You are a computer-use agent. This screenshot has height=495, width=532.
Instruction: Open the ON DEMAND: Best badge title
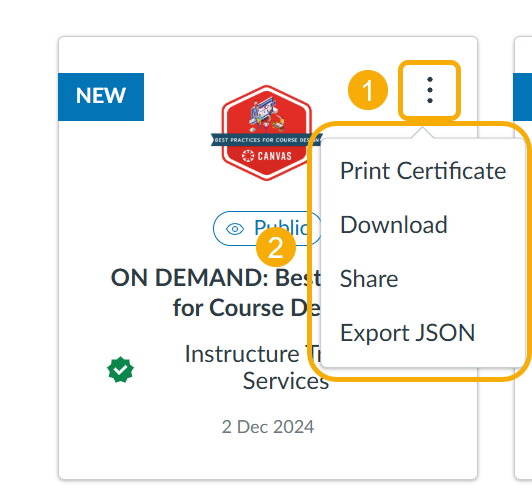coord(215,293)
